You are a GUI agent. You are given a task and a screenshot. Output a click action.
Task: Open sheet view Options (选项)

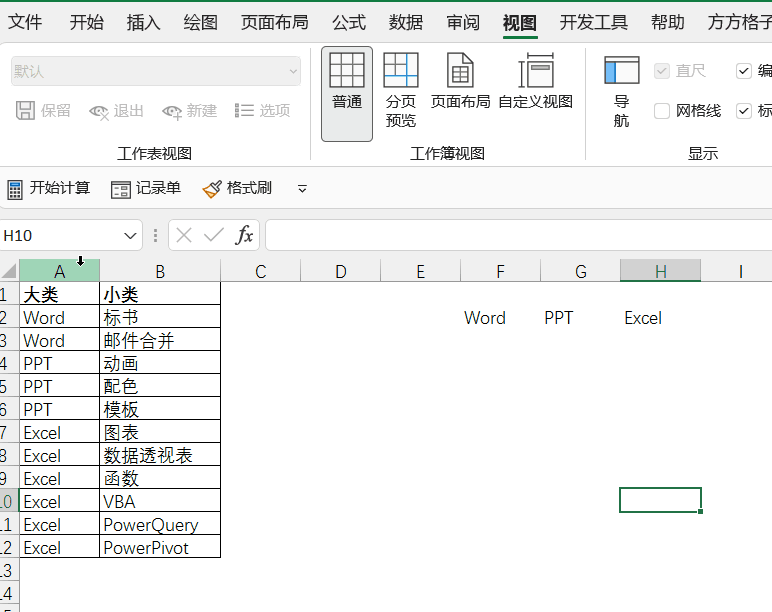click(x=262, y=111)
